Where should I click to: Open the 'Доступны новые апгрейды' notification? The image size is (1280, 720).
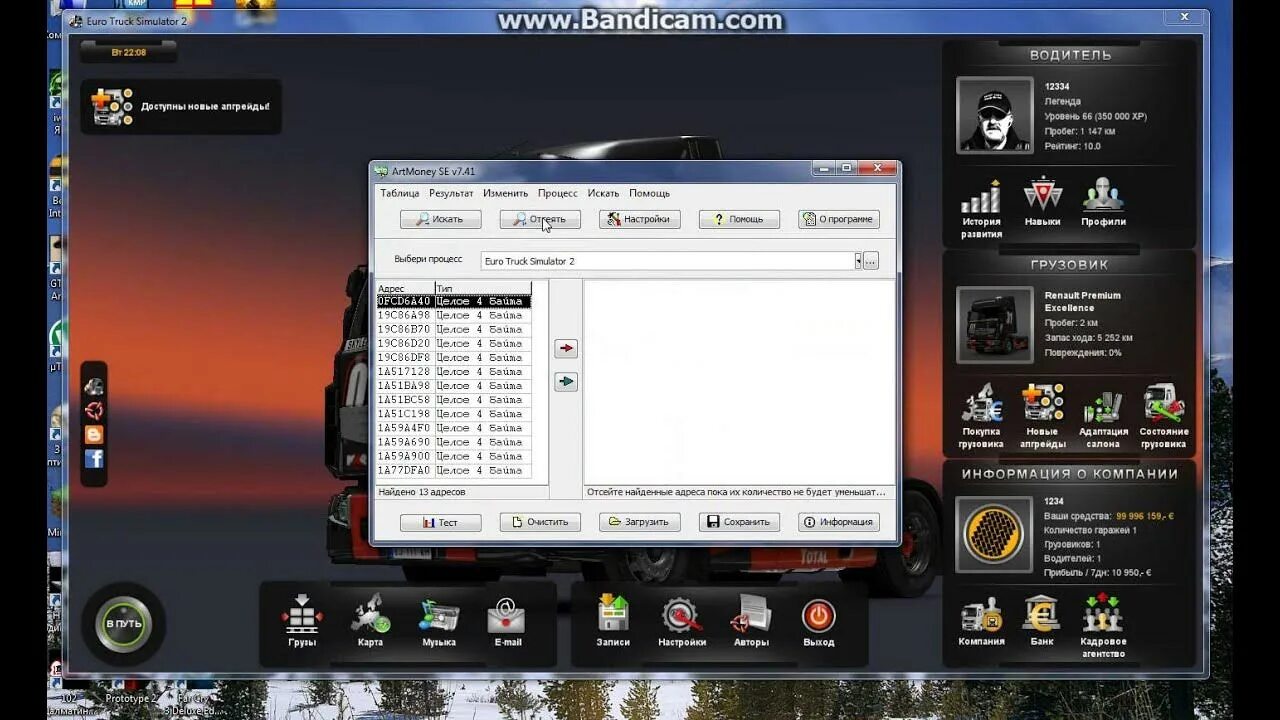(181, 106)
